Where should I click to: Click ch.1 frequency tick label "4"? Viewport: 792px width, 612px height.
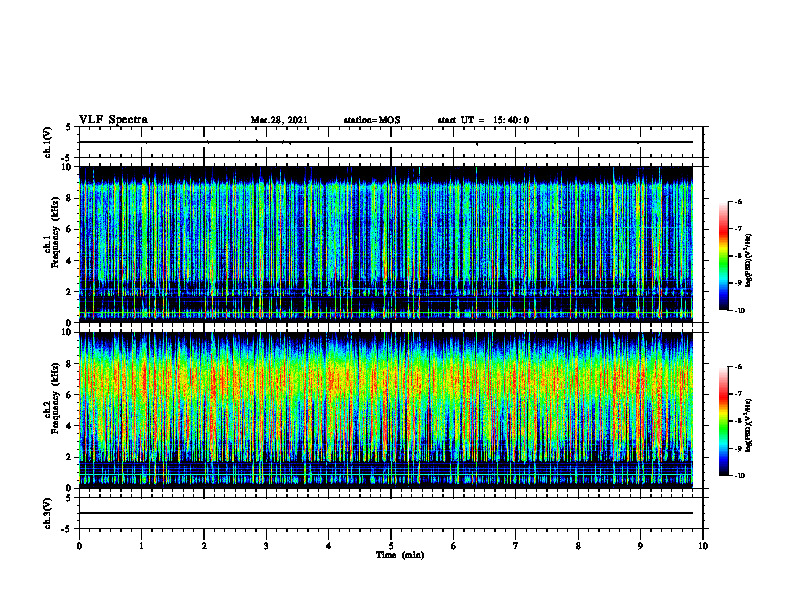[x=69, y=261]
